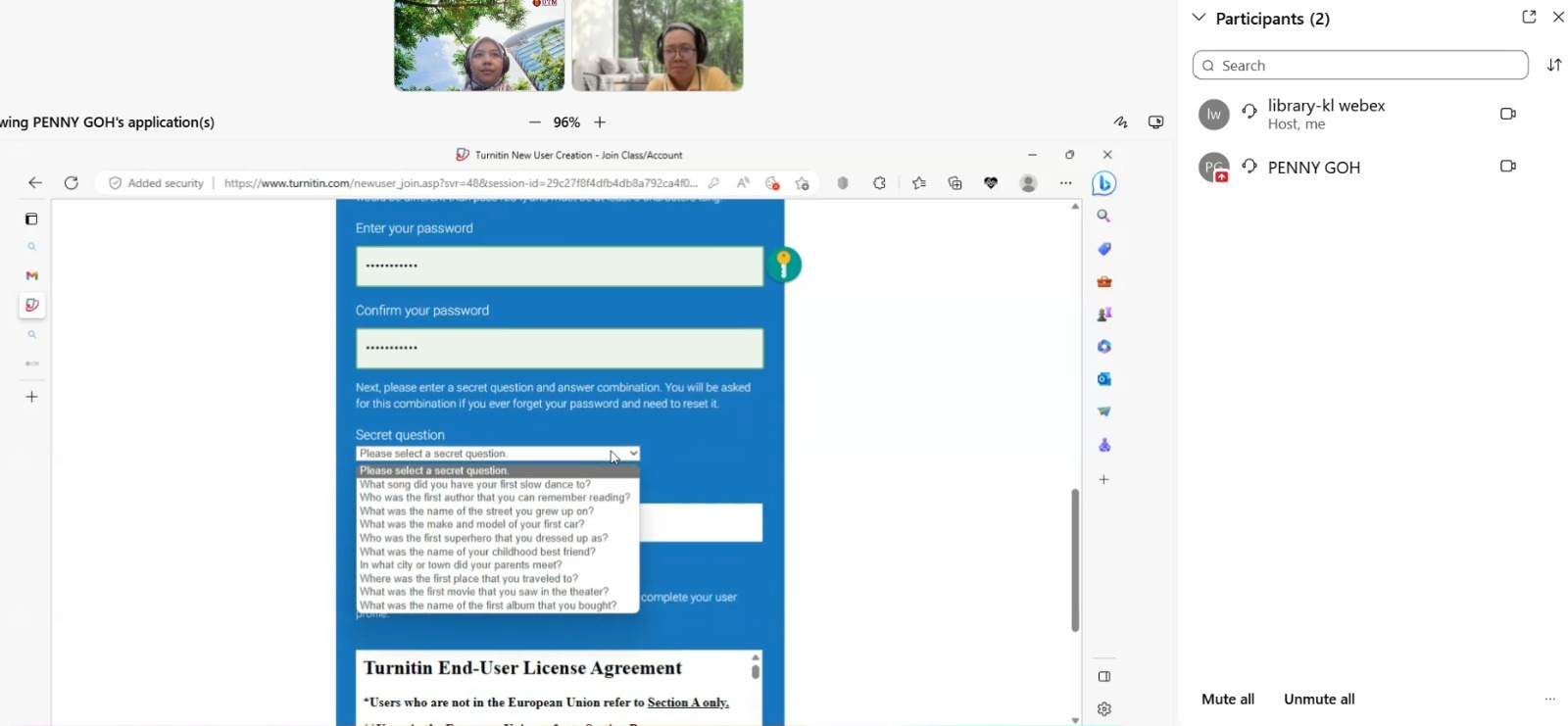This screenshot has height=726, width=1568.
Task: Search participants in the Search box
Action: point(1360,66)
